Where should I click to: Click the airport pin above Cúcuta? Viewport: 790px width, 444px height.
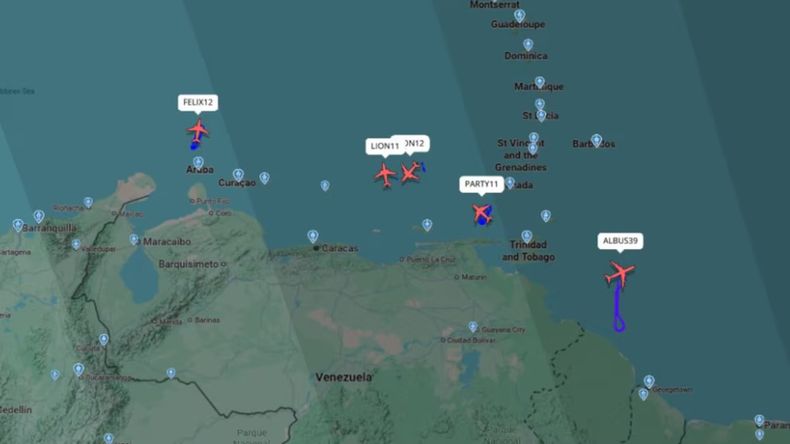click(x=104, y=339)
